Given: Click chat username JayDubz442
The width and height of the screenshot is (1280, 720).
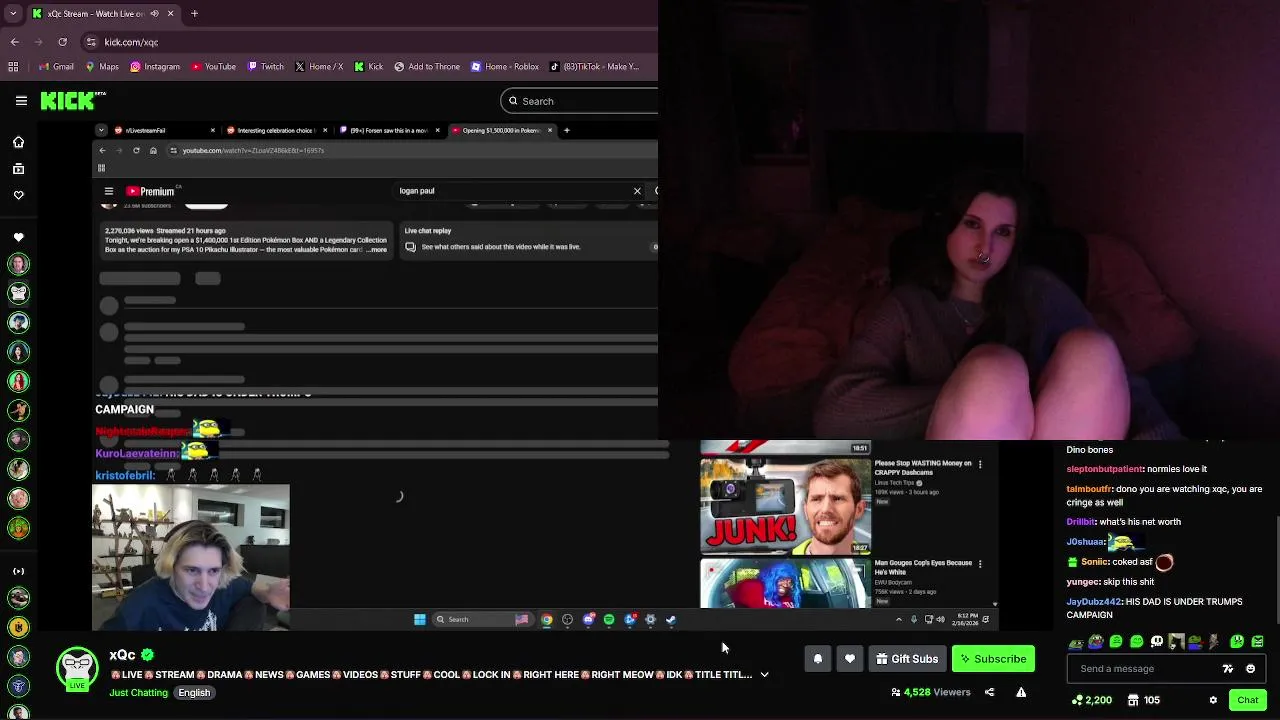Looking at the screenshot, I should 1094,602.
